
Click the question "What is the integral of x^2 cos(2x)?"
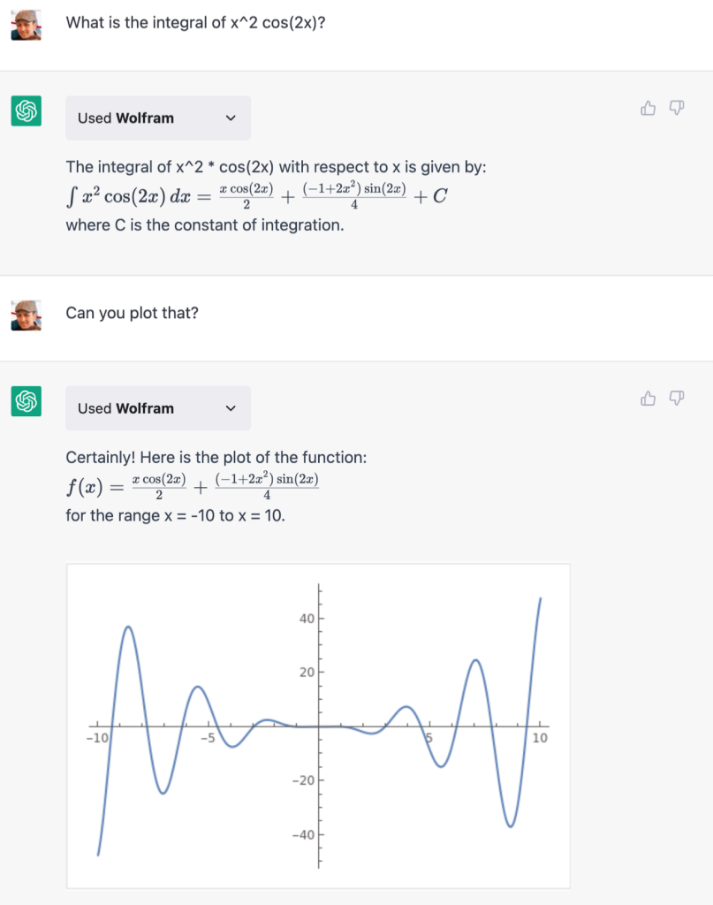(196, 22)
